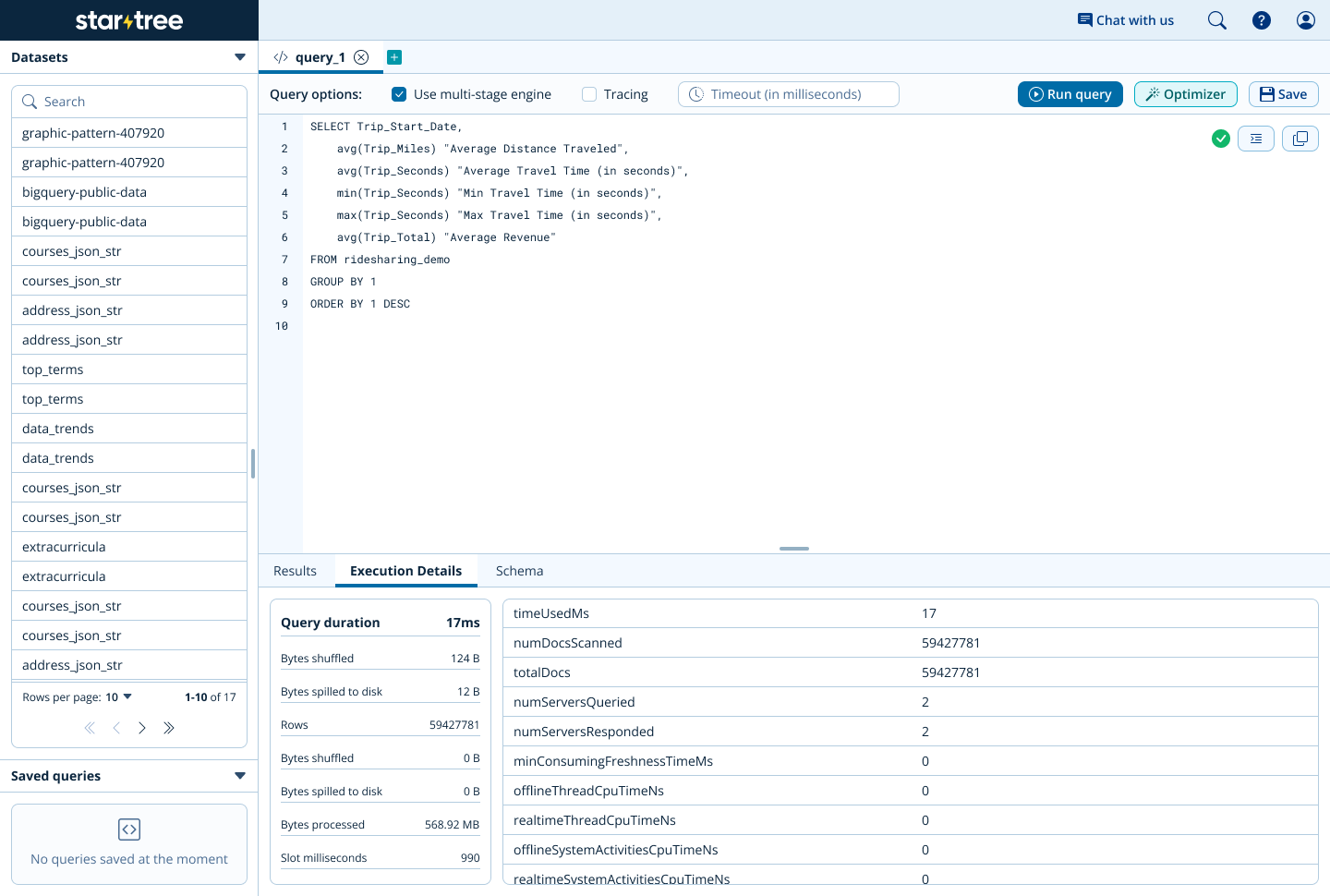Open the Optimizer
The width and height of the screenshot is (1330, 896).
(1185, 94)
